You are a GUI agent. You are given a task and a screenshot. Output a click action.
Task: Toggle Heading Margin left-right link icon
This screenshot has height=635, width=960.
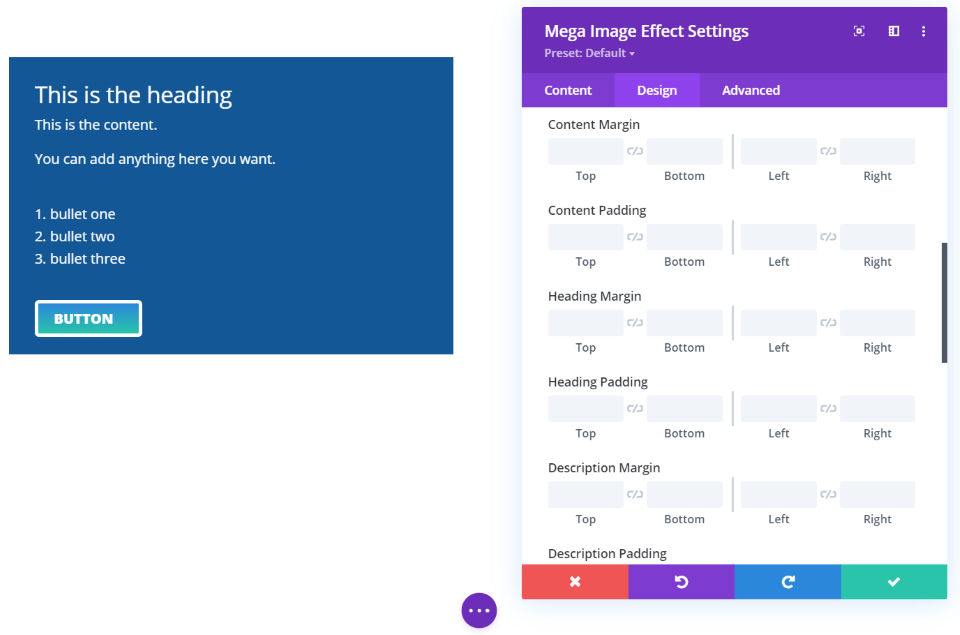click(x=828, y=324)
